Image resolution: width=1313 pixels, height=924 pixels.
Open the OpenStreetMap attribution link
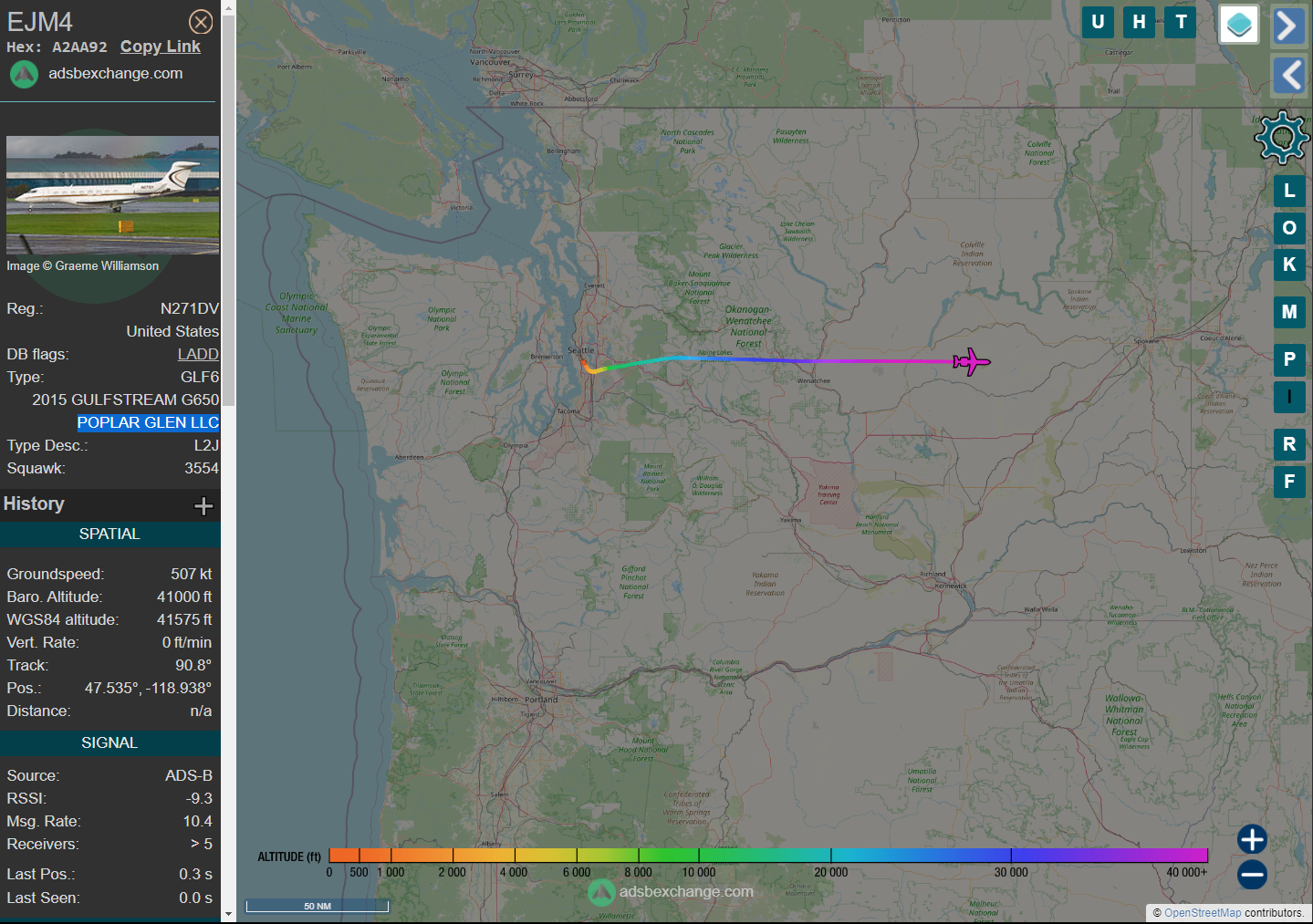[1203, 913]
